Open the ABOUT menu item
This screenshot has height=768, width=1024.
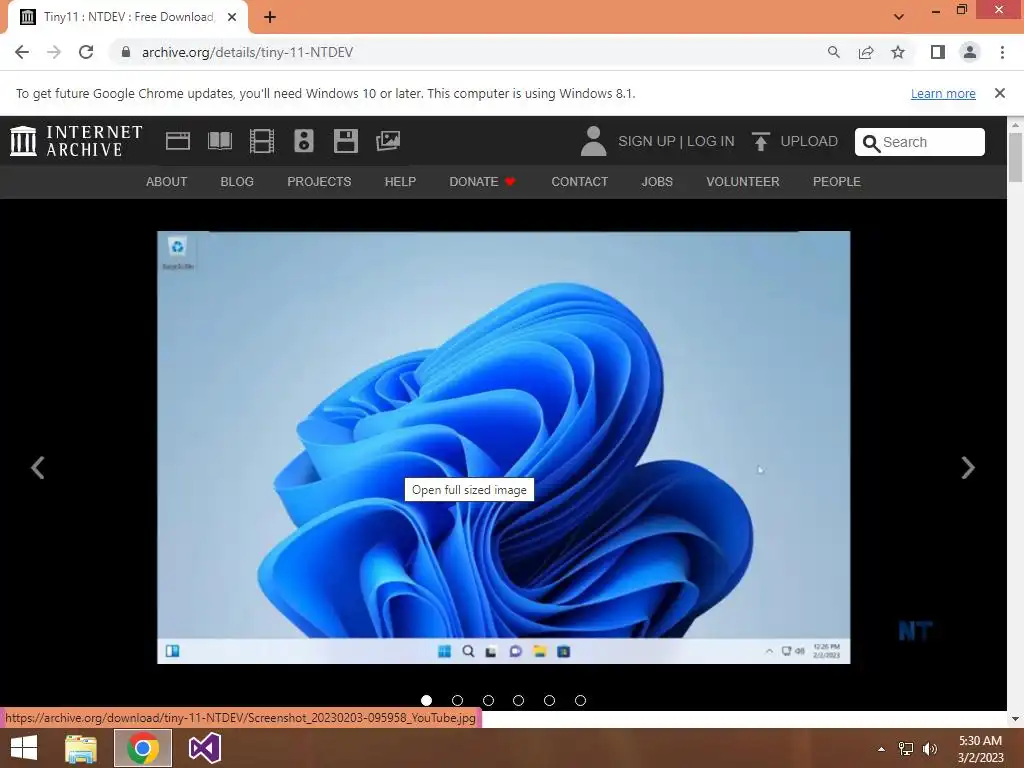(167, 182)
